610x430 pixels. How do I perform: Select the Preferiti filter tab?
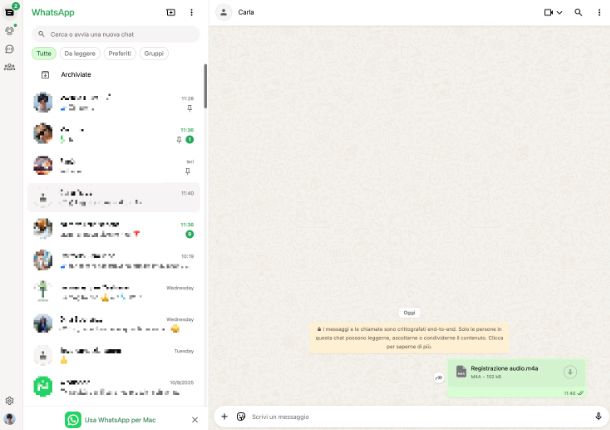pyautogui.click(x=120, y=53)
